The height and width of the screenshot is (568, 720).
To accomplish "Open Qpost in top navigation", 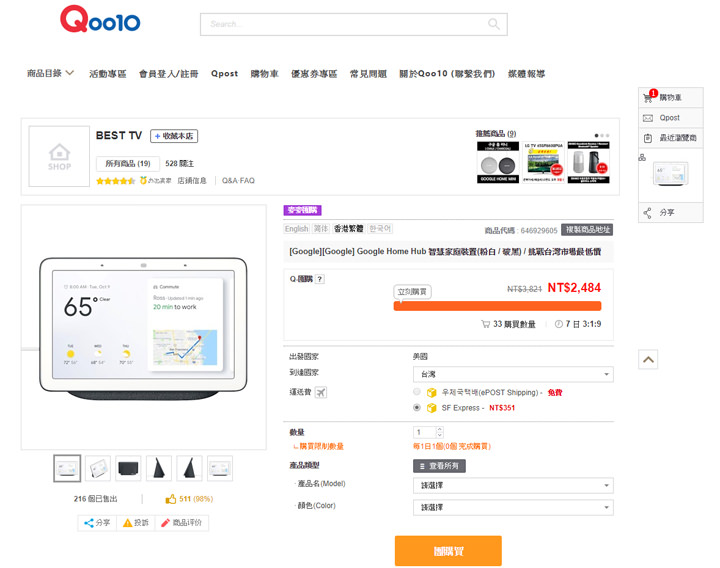I will pyautogui.click(x=225, y=73).
